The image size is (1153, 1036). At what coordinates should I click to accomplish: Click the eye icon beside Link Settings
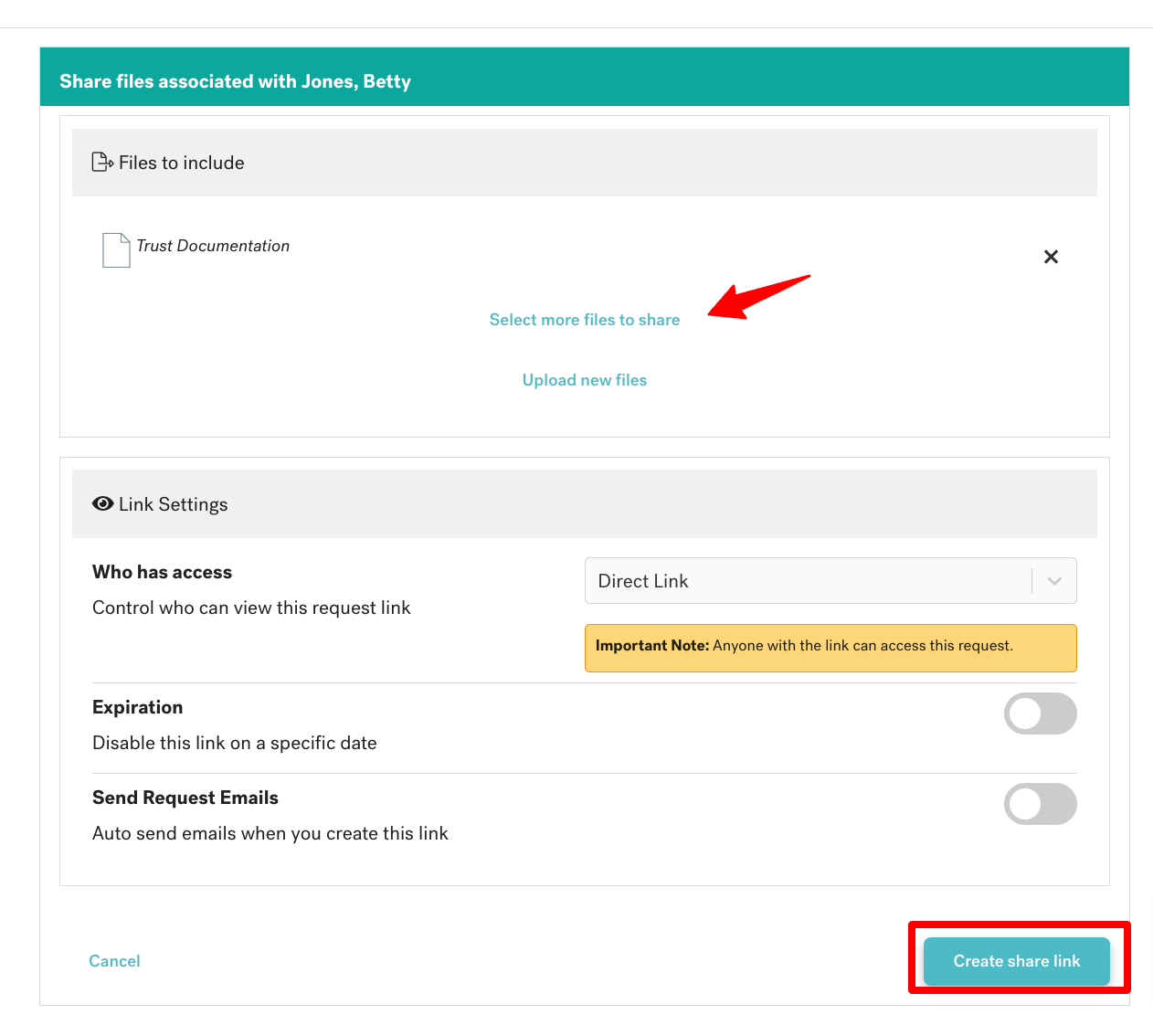pyautogui.click(x=103, y=503)
